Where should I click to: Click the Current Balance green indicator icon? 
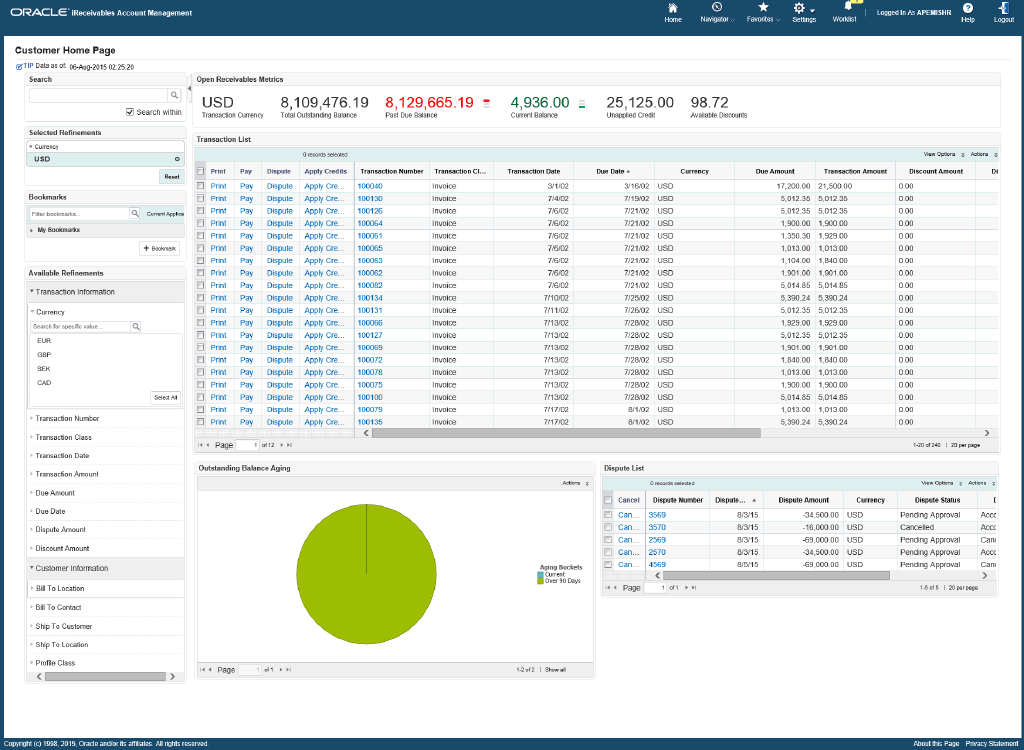(582, 103)
